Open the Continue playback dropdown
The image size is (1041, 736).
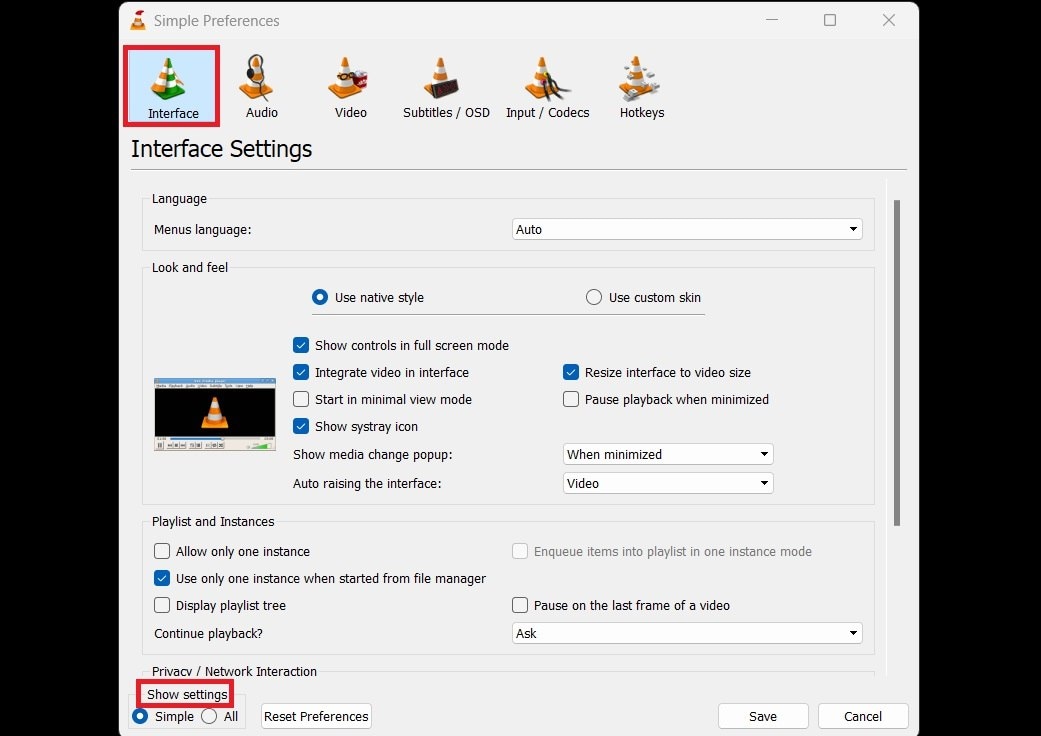click(687, 634)
